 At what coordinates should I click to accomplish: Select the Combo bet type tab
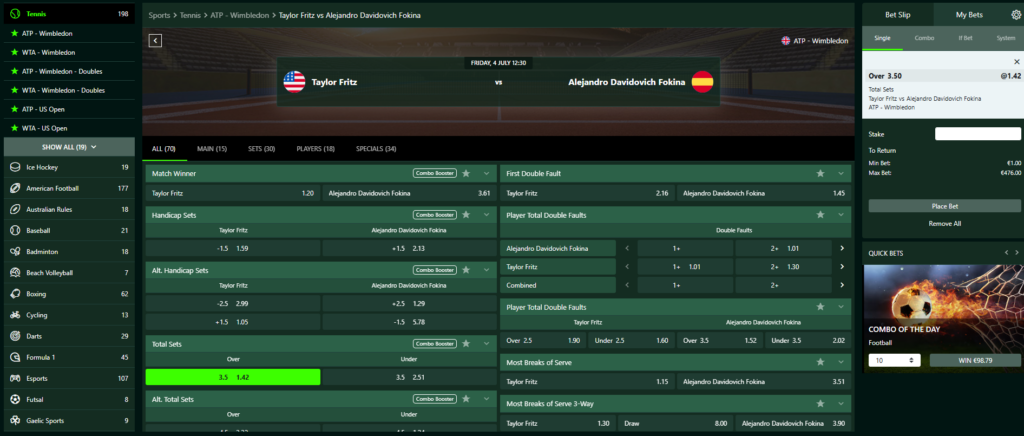[924, 38]
